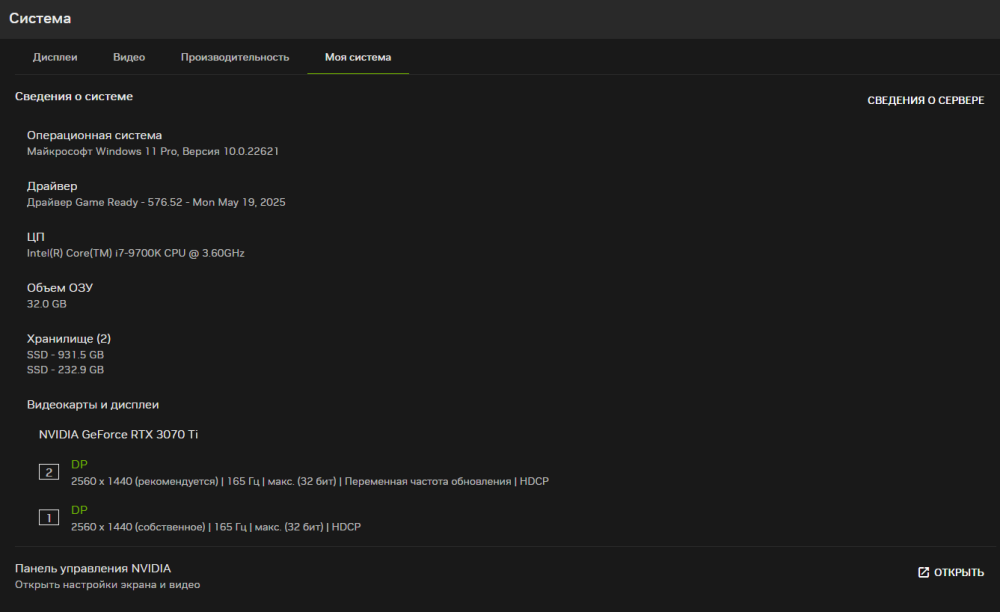The image size is (1000, 612).
Task: Click the external-link icon beside ОТКРЫТЬ
Action: [924, 572]
